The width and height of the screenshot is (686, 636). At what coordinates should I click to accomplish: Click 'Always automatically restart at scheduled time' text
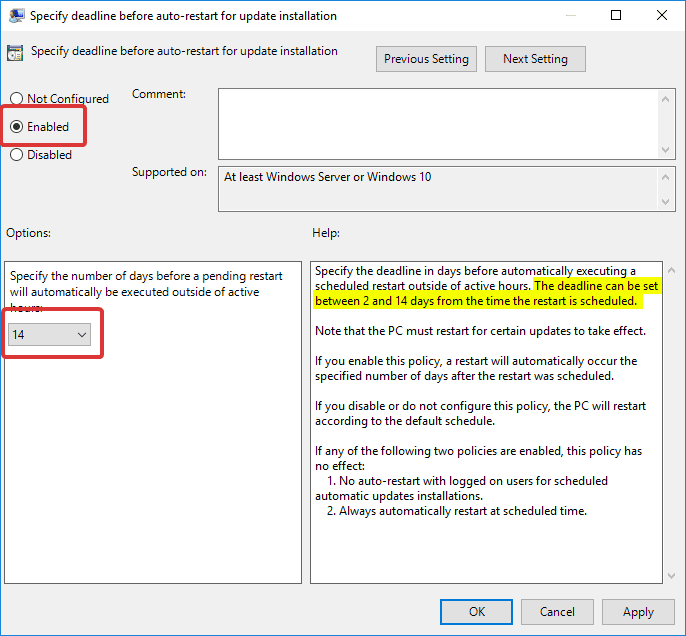(462, 511)
